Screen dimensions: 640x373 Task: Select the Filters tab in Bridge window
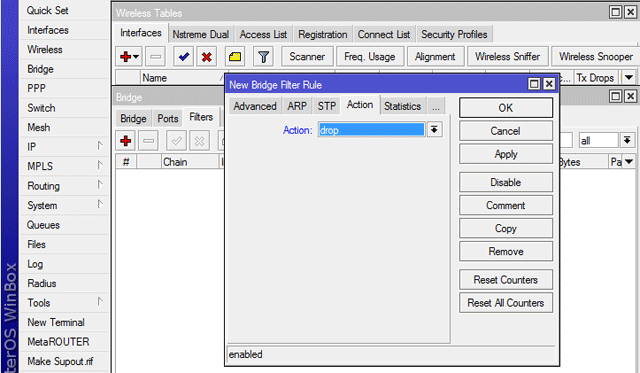[201, 117]
